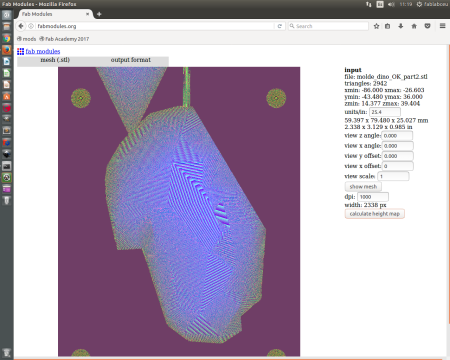Focus the view x offset field

click(398, 166)
